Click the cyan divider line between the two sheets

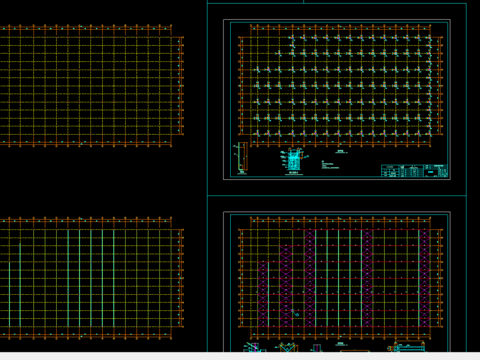(337, 196)
